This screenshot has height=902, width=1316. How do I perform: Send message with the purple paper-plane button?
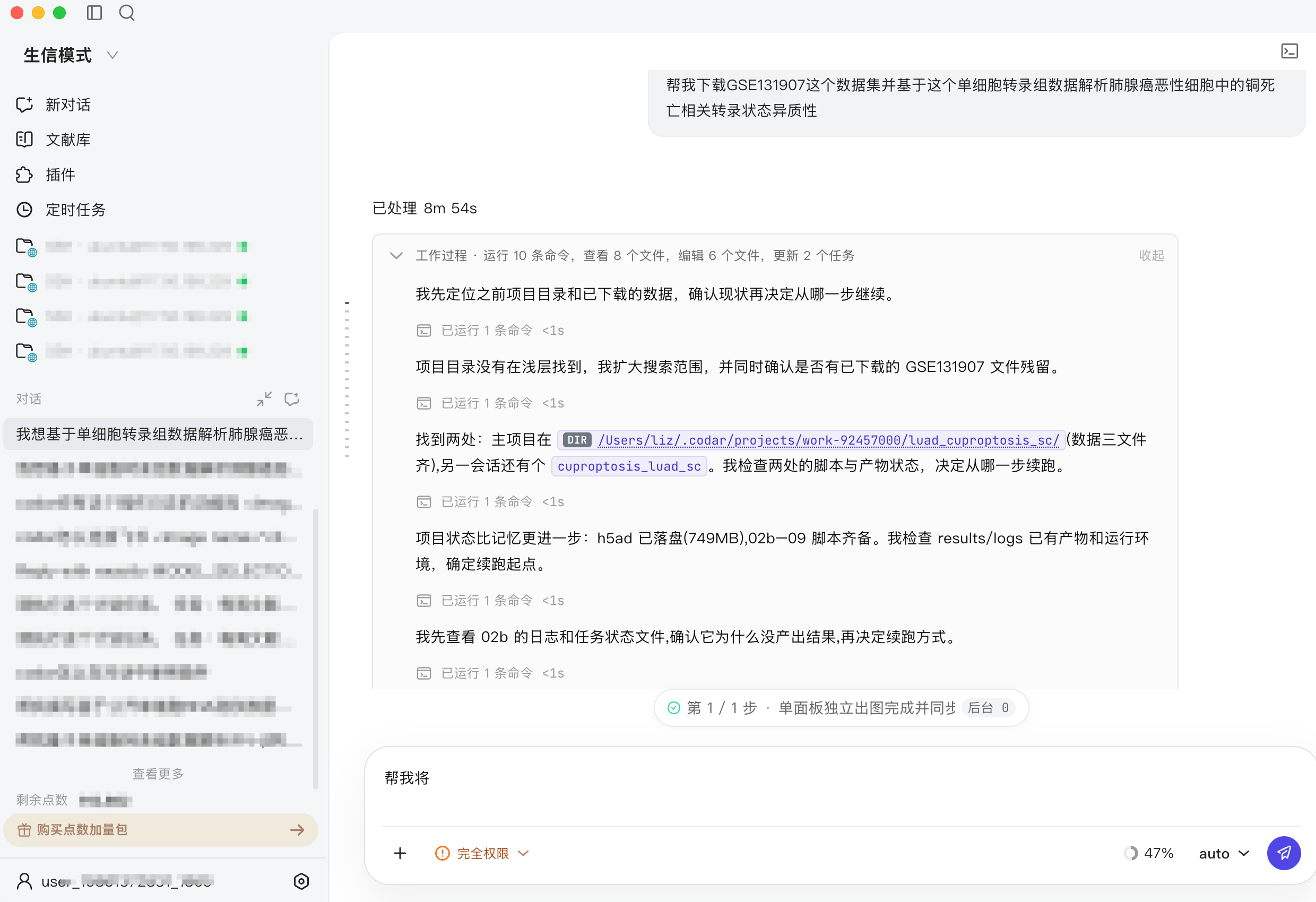point(1284,853)
